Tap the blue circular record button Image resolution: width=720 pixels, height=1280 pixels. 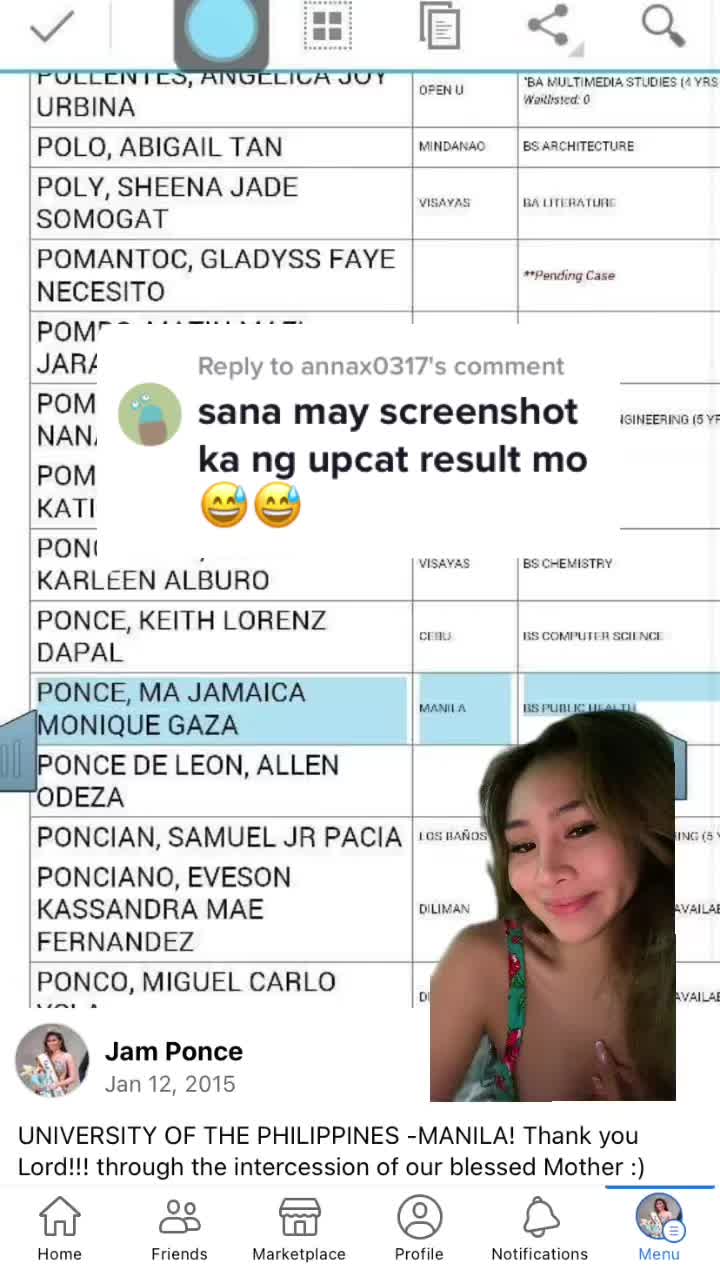click(221, 30)
